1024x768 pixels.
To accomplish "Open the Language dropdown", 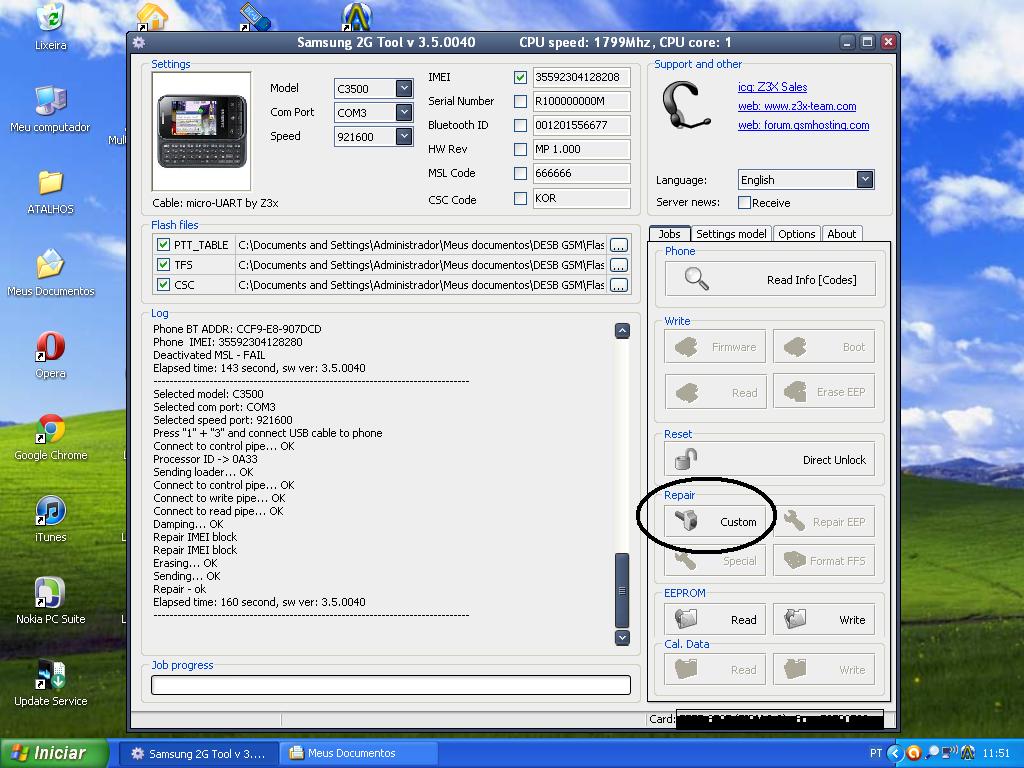I will (865, 180).
